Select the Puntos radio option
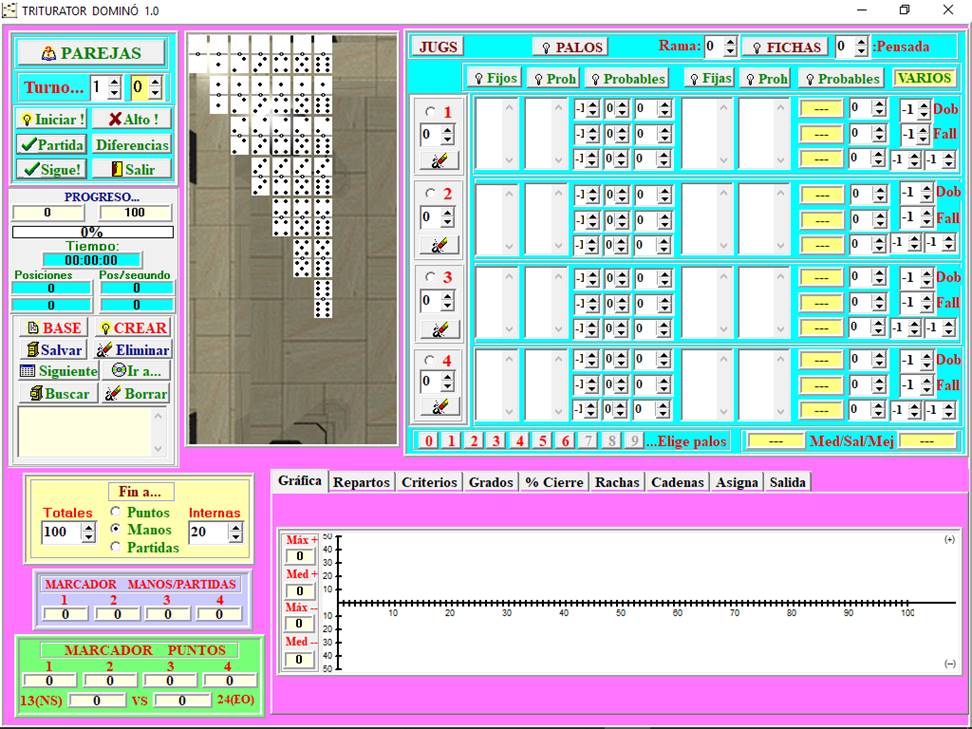Image resolution: width=972 pixels, height=729 pixels. pos(116,512)
